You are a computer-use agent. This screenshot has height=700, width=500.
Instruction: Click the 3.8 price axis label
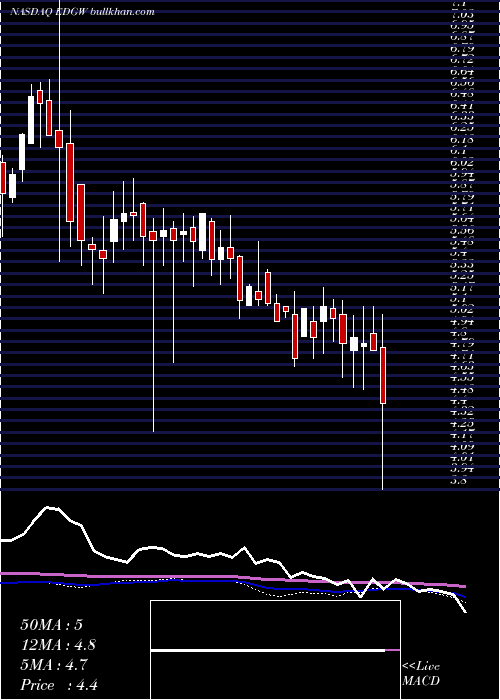(460, 481)
